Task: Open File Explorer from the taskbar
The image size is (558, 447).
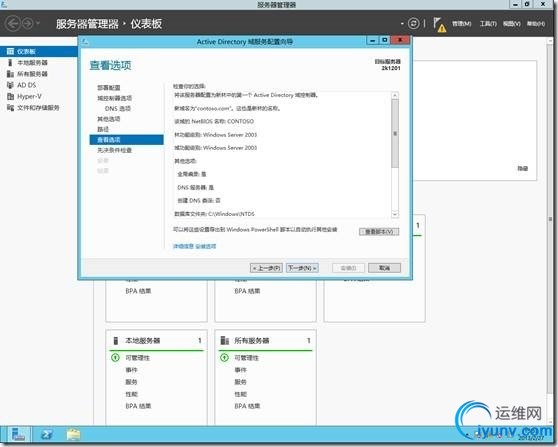Action: click(x=73, y=435)
